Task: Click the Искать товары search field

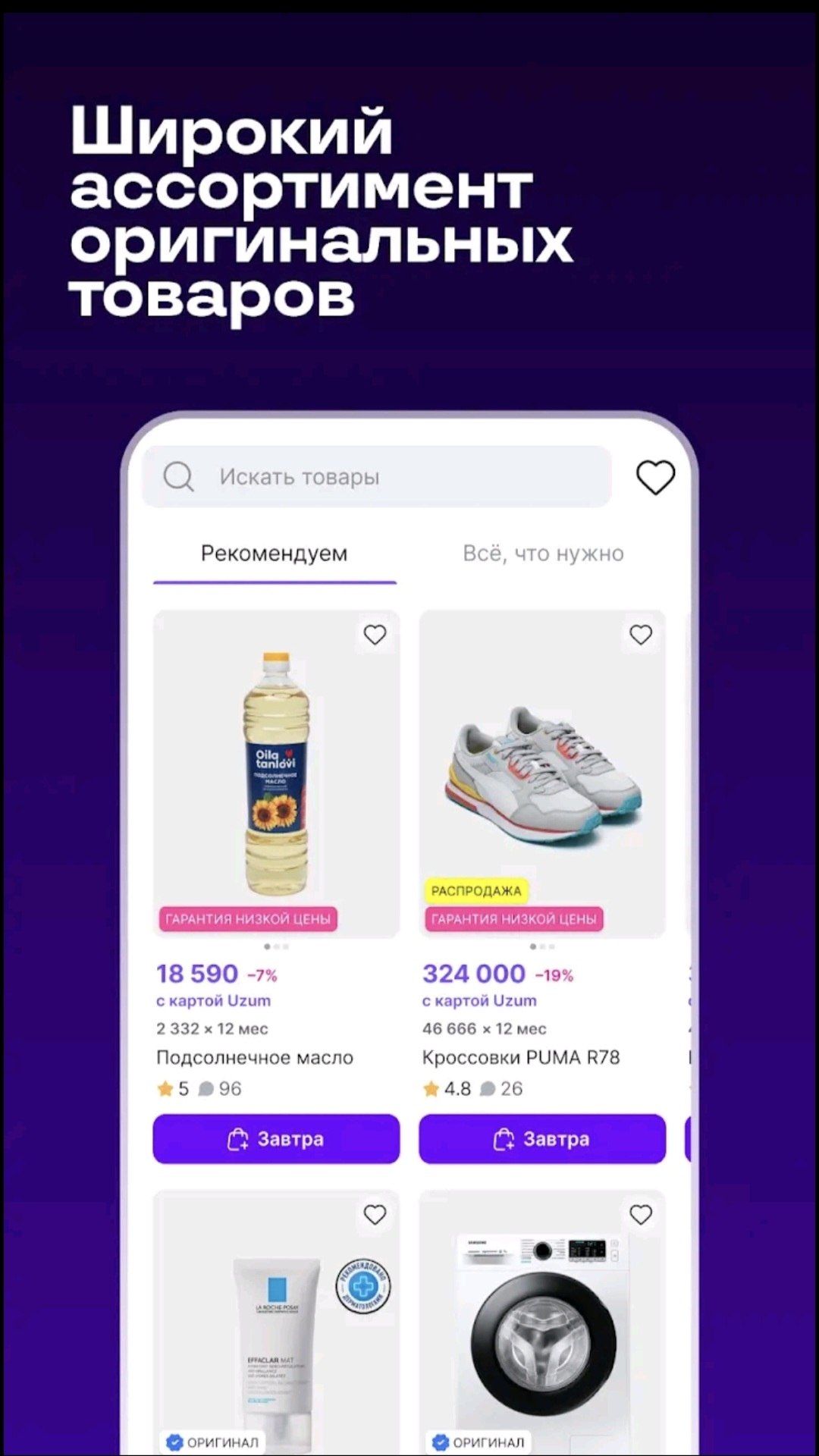Action: point(377,477)
